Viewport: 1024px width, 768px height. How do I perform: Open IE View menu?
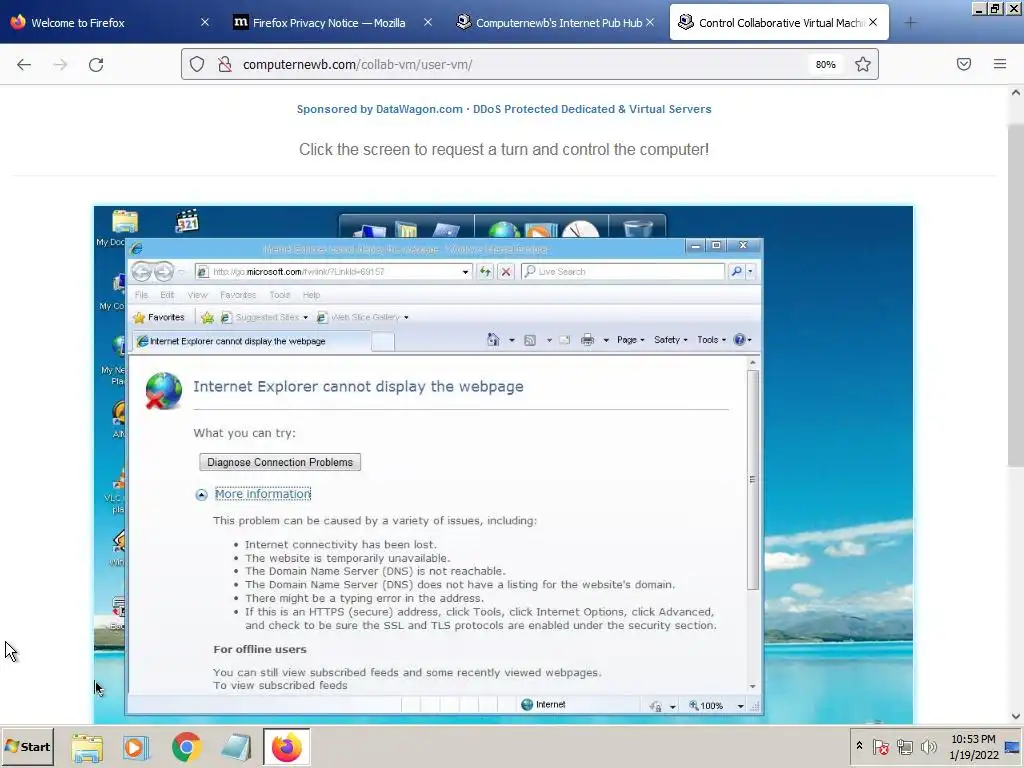[x=197, y=295]
